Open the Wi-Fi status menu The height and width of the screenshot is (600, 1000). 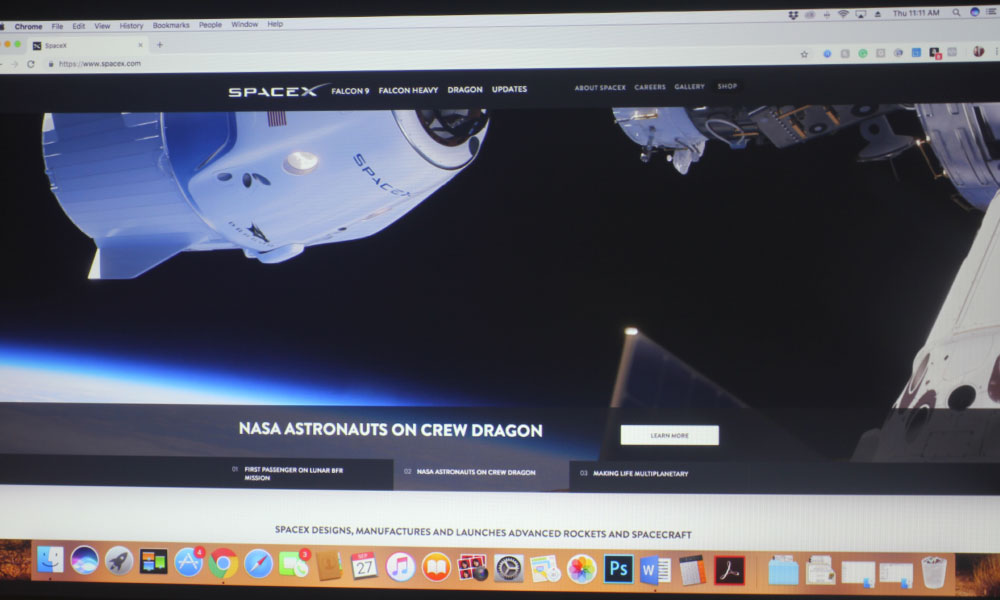(x=843, y=14)
